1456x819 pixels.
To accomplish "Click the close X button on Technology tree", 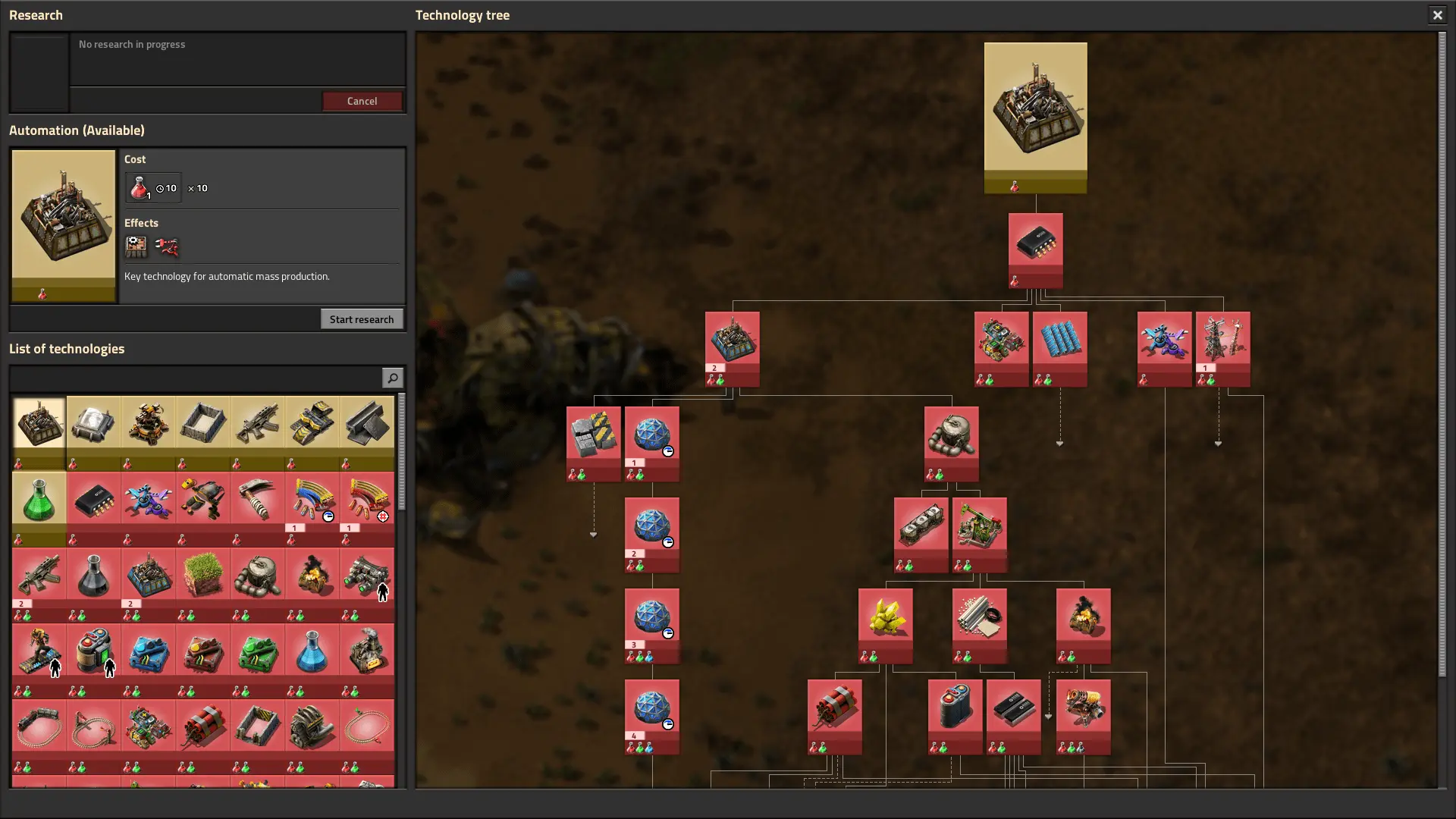I will 1437,14.
